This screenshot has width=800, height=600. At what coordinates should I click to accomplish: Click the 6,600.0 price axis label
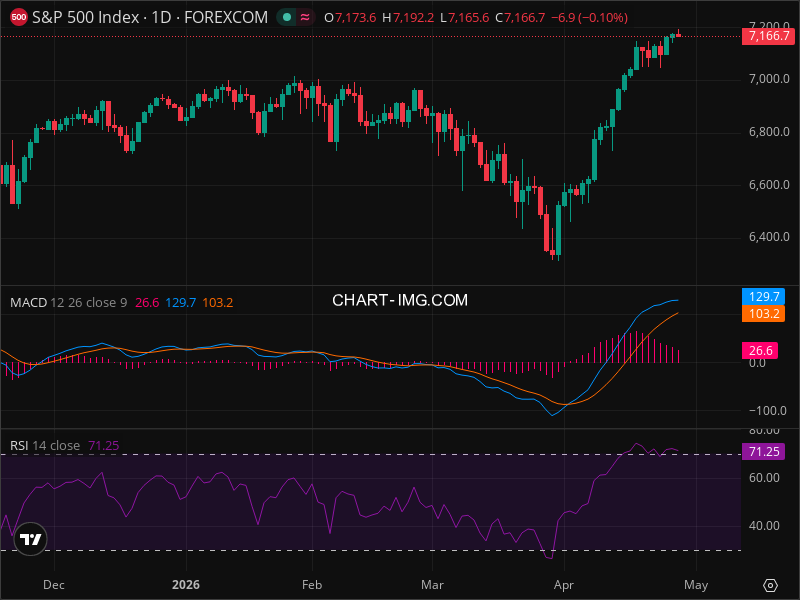coord(769,184)
